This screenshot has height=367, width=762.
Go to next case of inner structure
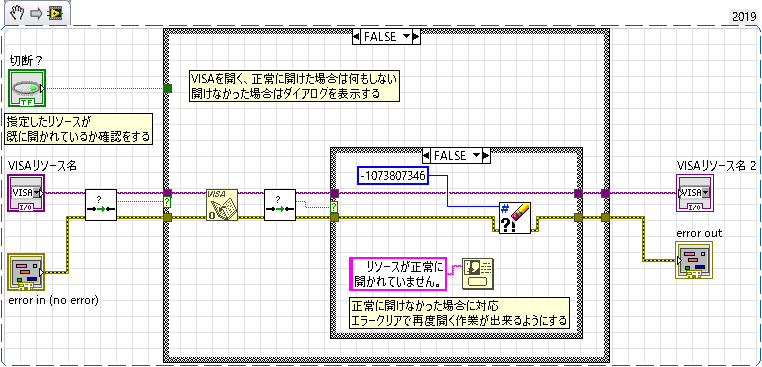486,156
